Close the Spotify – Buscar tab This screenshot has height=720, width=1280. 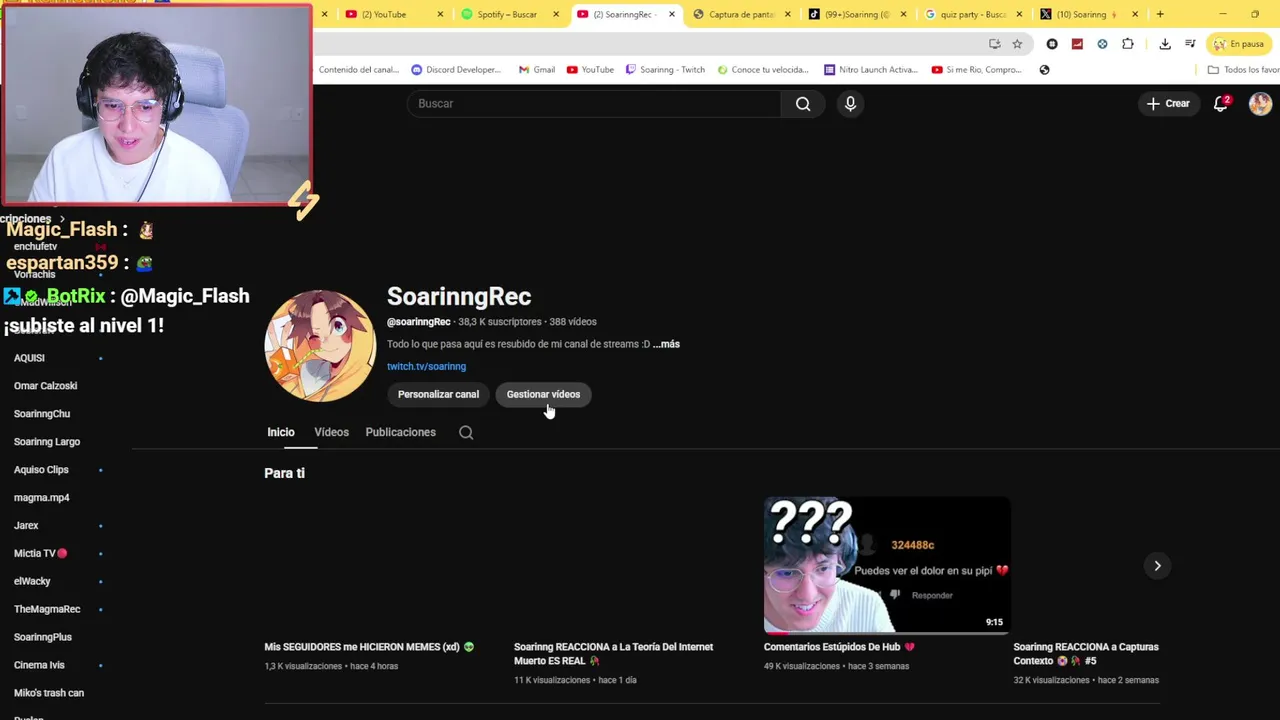pyautogui.click(x=556, y=14)
